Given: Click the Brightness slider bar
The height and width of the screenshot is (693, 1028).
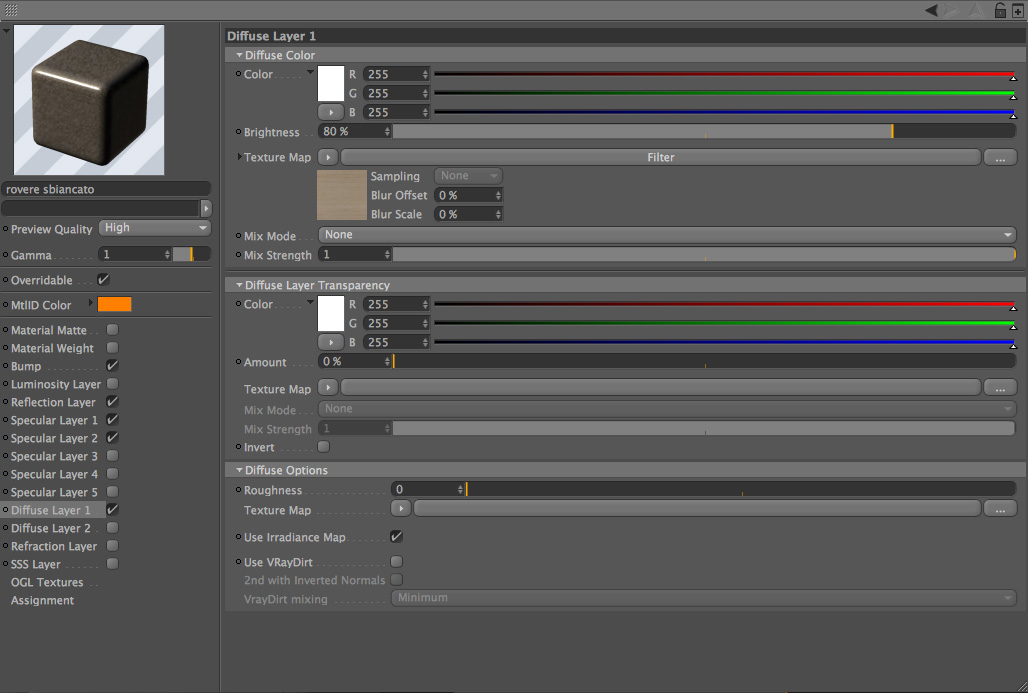Looking at the screenshot, I should pyautogui.click(x=704, y=132).
